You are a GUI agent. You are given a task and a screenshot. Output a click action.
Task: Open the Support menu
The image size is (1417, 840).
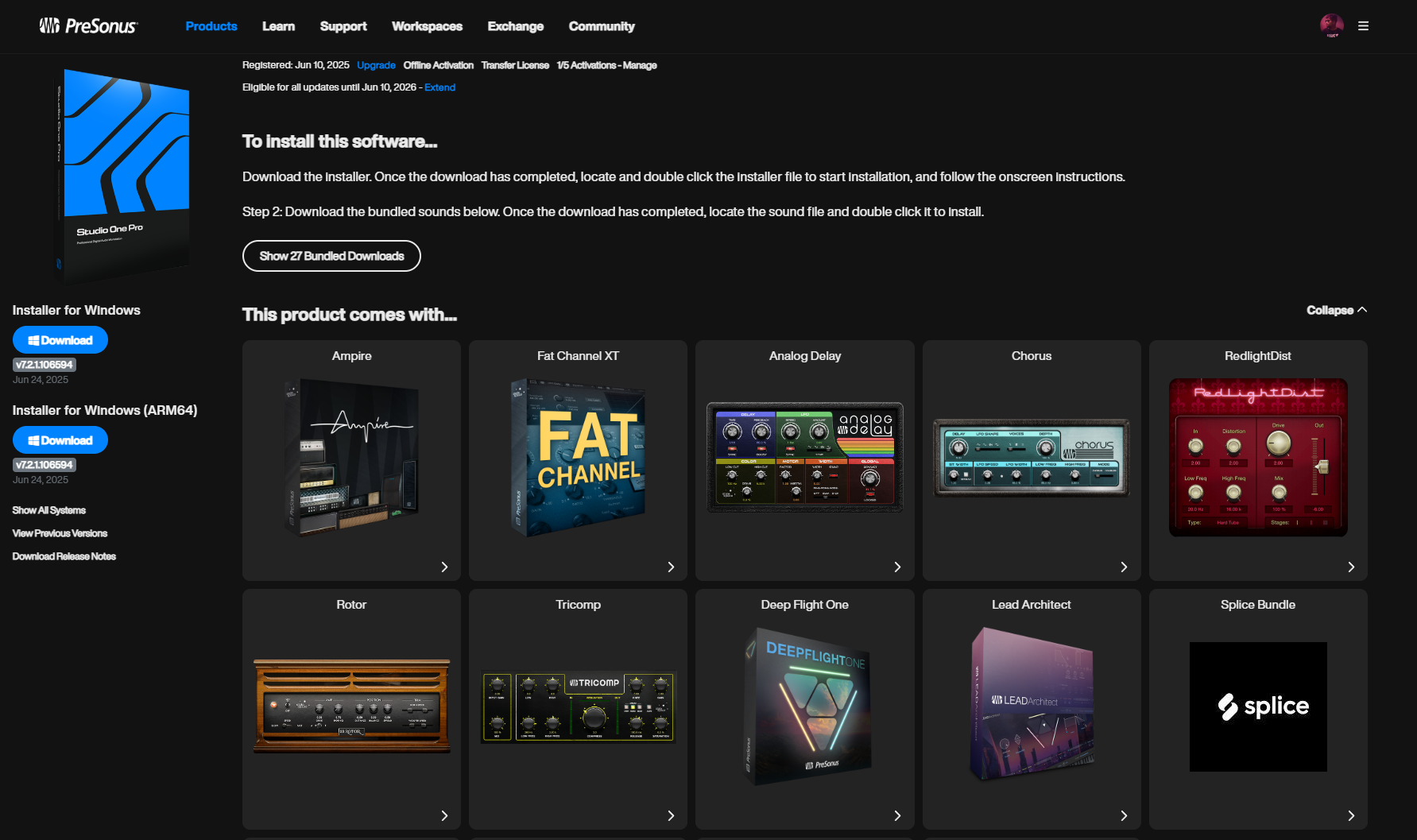[x=343, y=26]
